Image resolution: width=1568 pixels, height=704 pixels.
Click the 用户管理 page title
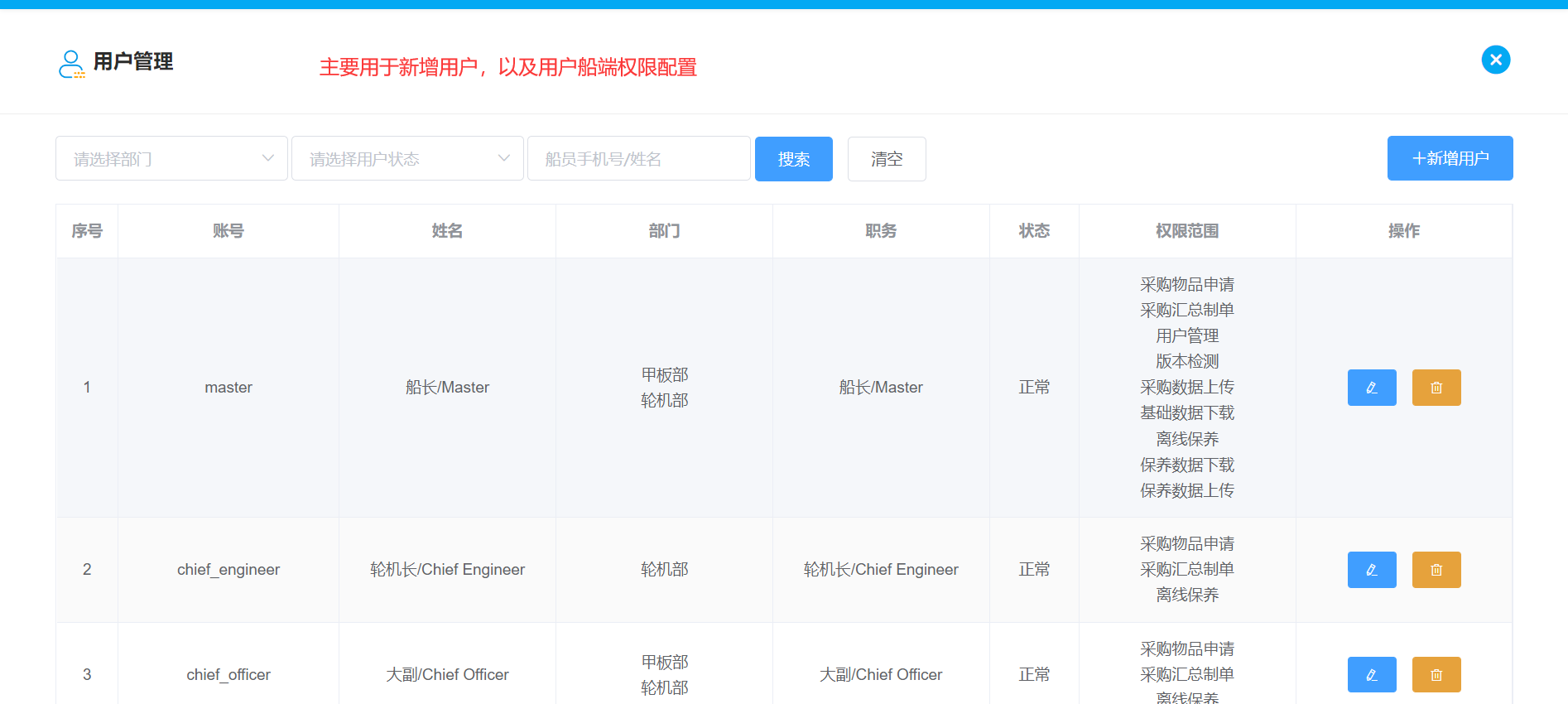pos(133,62)
